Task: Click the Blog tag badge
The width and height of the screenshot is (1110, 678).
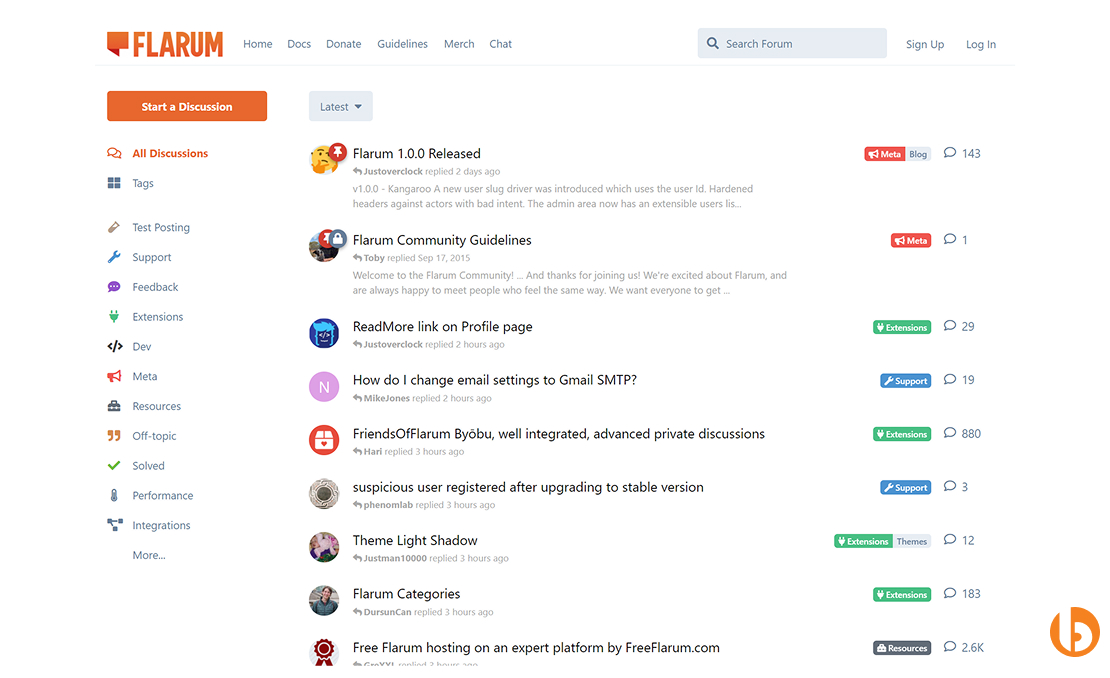Action: 918,154
